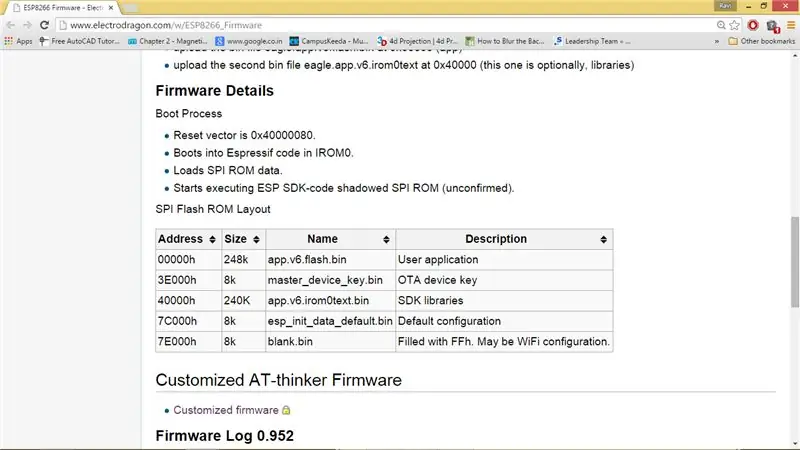The width and height of the screenshot is (800, 450).
Task: Open CampusKeeda bookmark
Action: pyautogui.click(x=329, y=41)
